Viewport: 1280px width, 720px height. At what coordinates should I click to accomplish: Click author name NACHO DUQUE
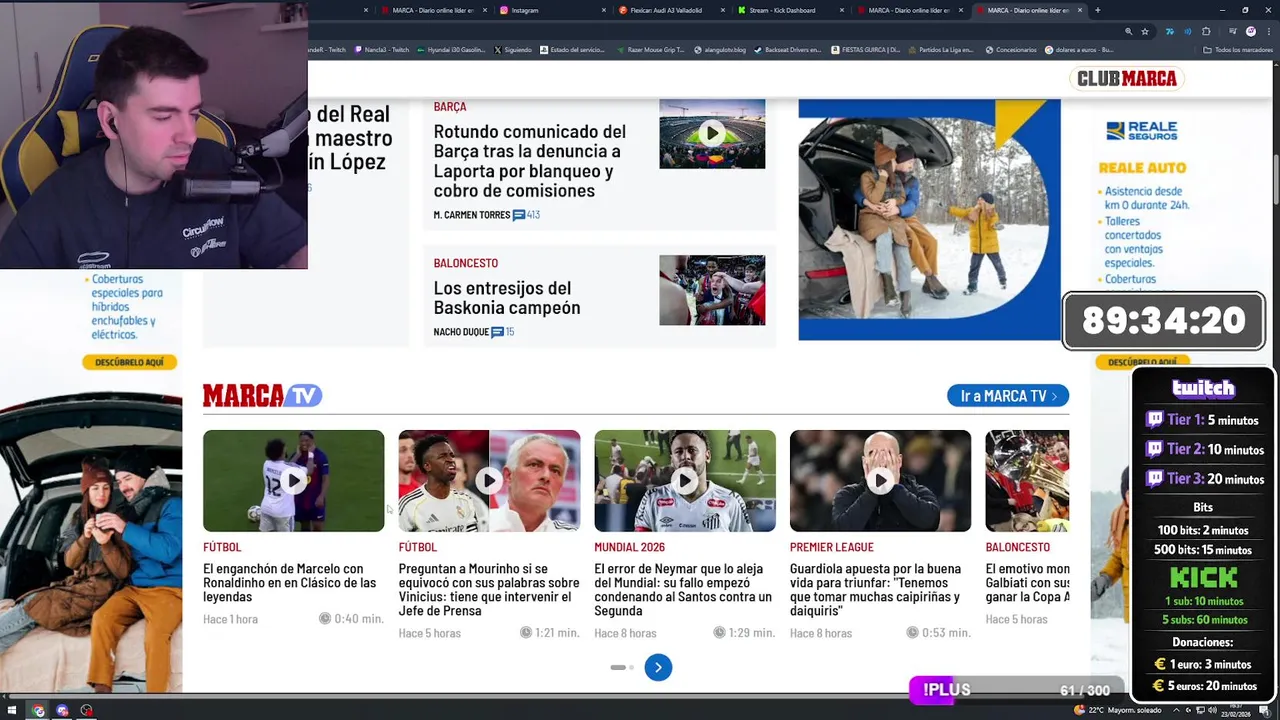(461, 332)
